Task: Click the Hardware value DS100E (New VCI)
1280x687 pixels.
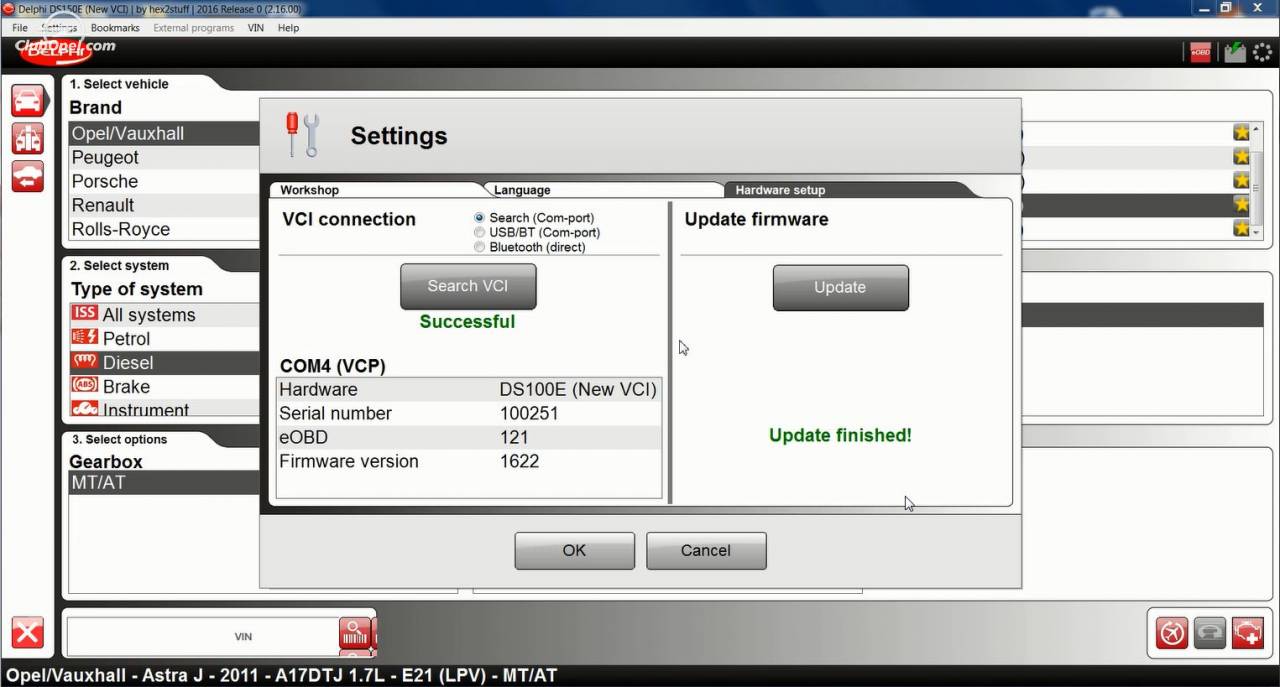Action: [578, 389]
